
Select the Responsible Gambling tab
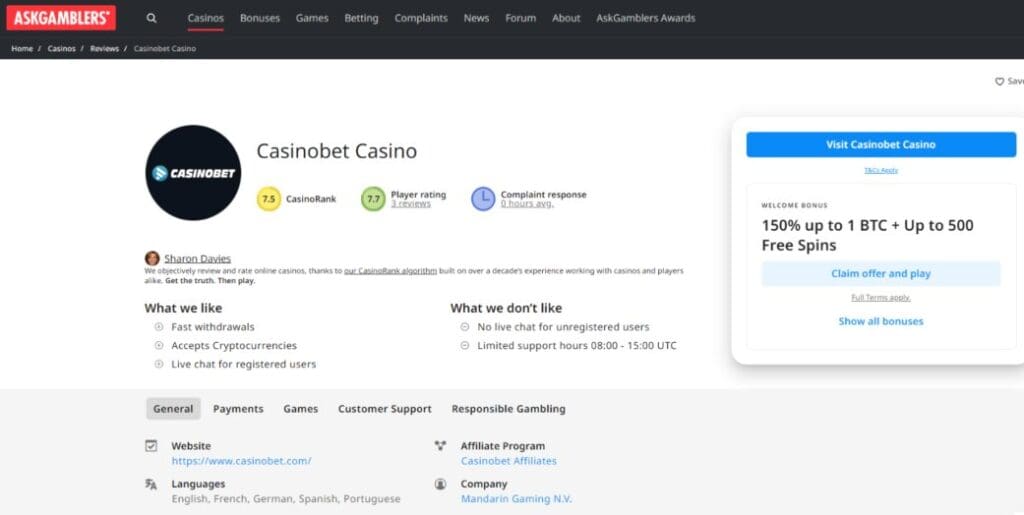pos(508,409)
